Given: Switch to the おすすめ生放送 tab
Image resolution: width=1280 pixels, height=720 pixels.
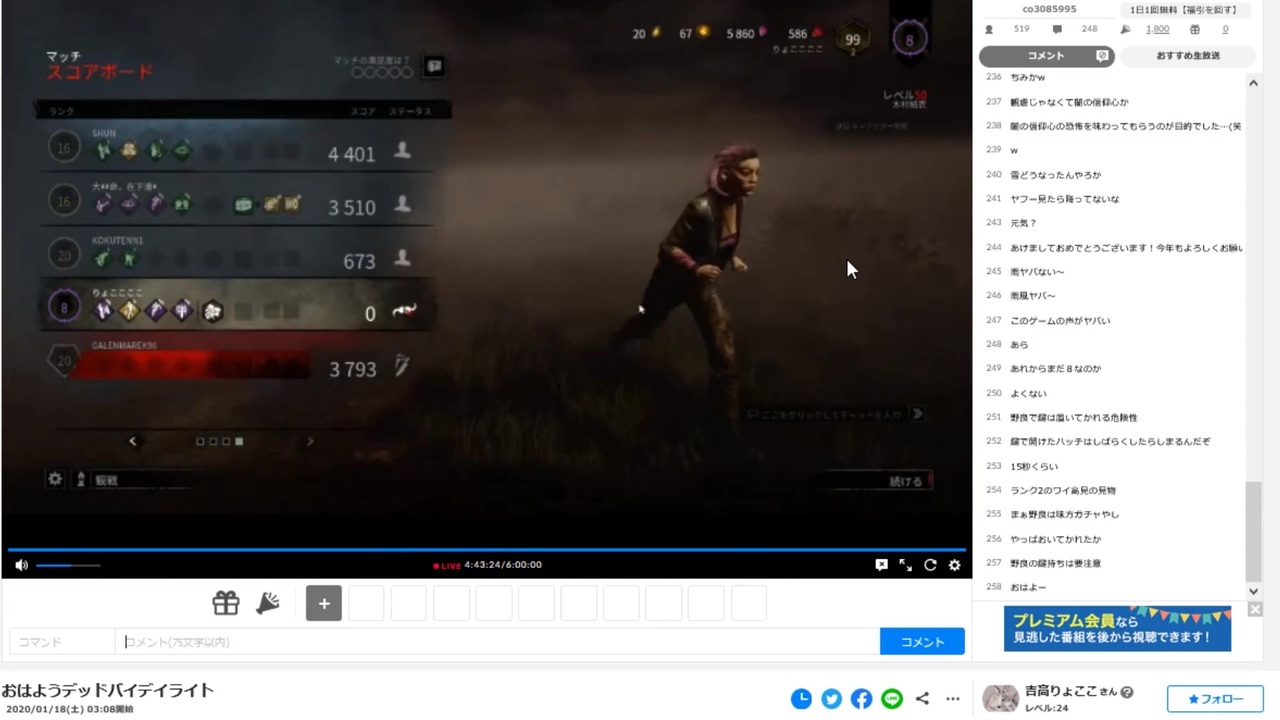Looking at the screenshot, I should pos(1188,56).
